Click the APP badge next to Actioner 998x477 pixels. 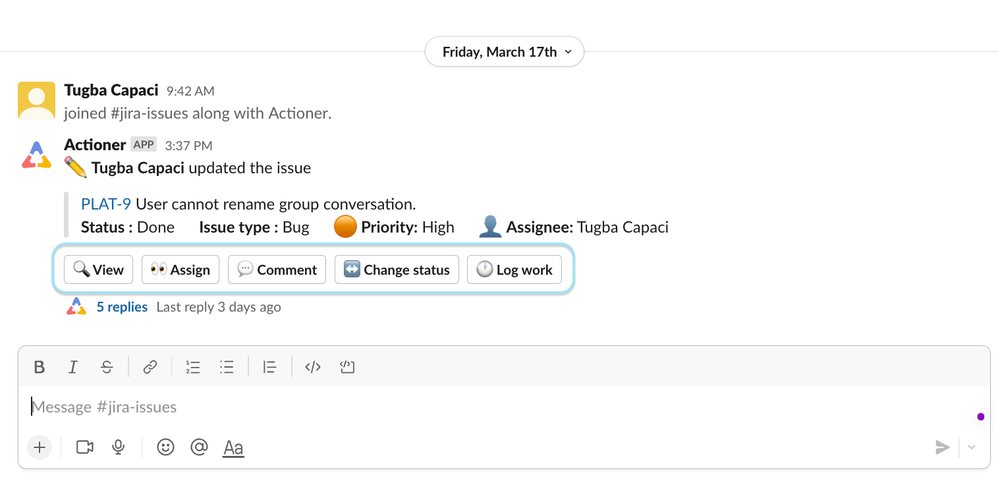[x=144, y=145]
